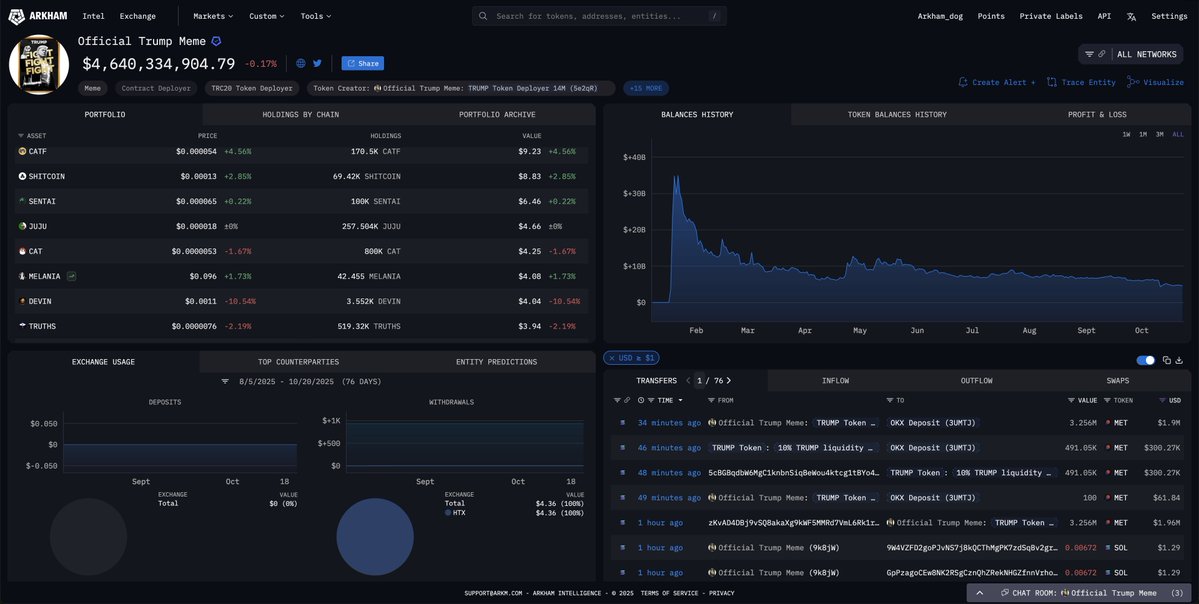Click the copy icon above transfers table
1199x604 pixels.
(x=1166, y=360)
